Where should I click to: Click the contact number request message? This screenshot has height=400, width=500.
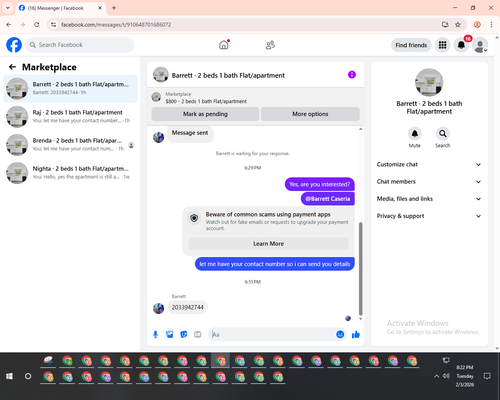coord(275,264)
